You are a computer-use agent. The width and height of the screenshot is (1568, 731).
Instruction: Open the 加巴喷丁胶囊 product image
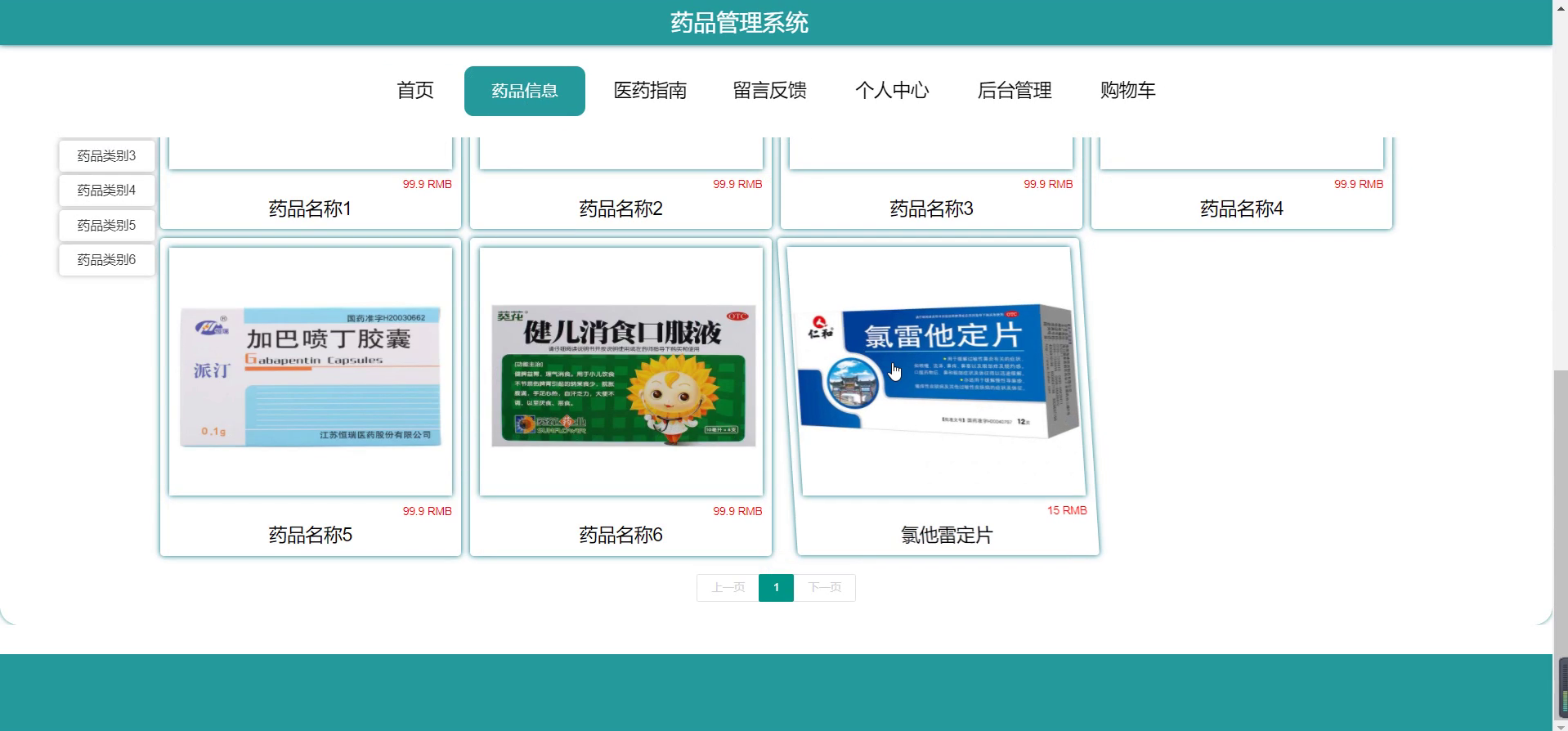[x=311, y=371]
